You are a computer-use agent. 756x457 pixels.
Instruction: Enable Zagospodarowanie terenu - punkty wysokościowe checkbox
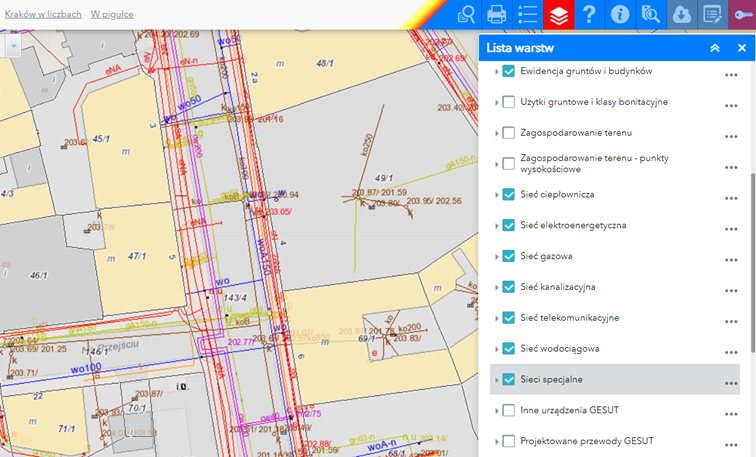click(x=508, y=163)
